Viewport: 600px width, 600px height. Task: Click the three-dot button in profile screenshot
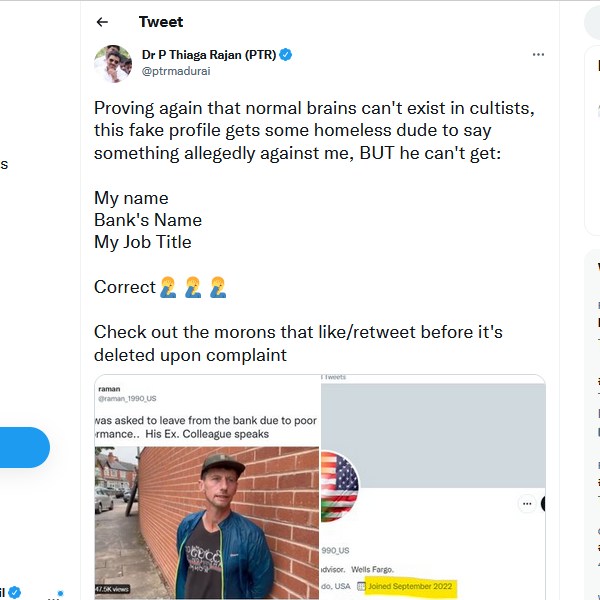click(526, 505)
